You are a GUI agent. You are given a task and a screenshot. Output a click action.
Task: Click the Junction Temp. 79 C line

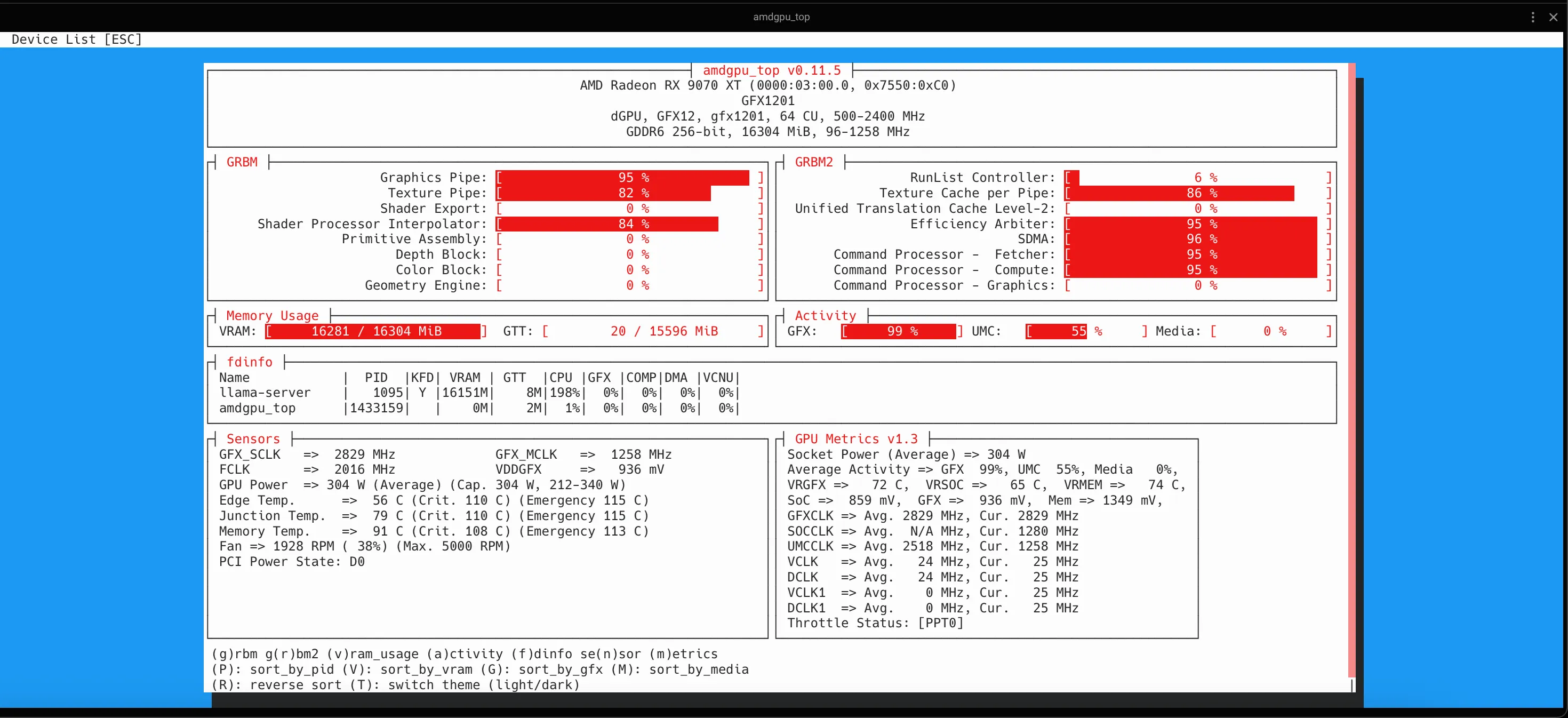tap(434, 516)
